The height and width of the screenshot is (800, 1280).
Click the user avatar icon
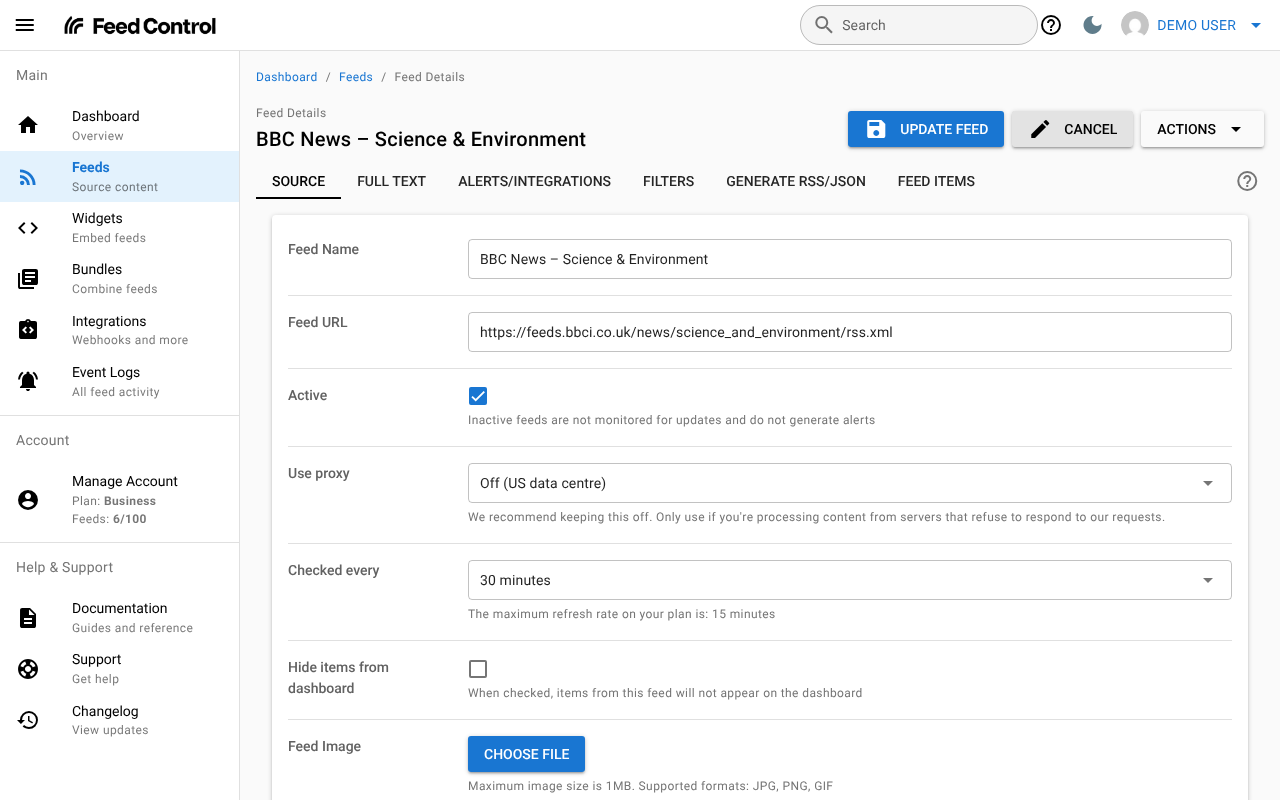pos(1135,25)
